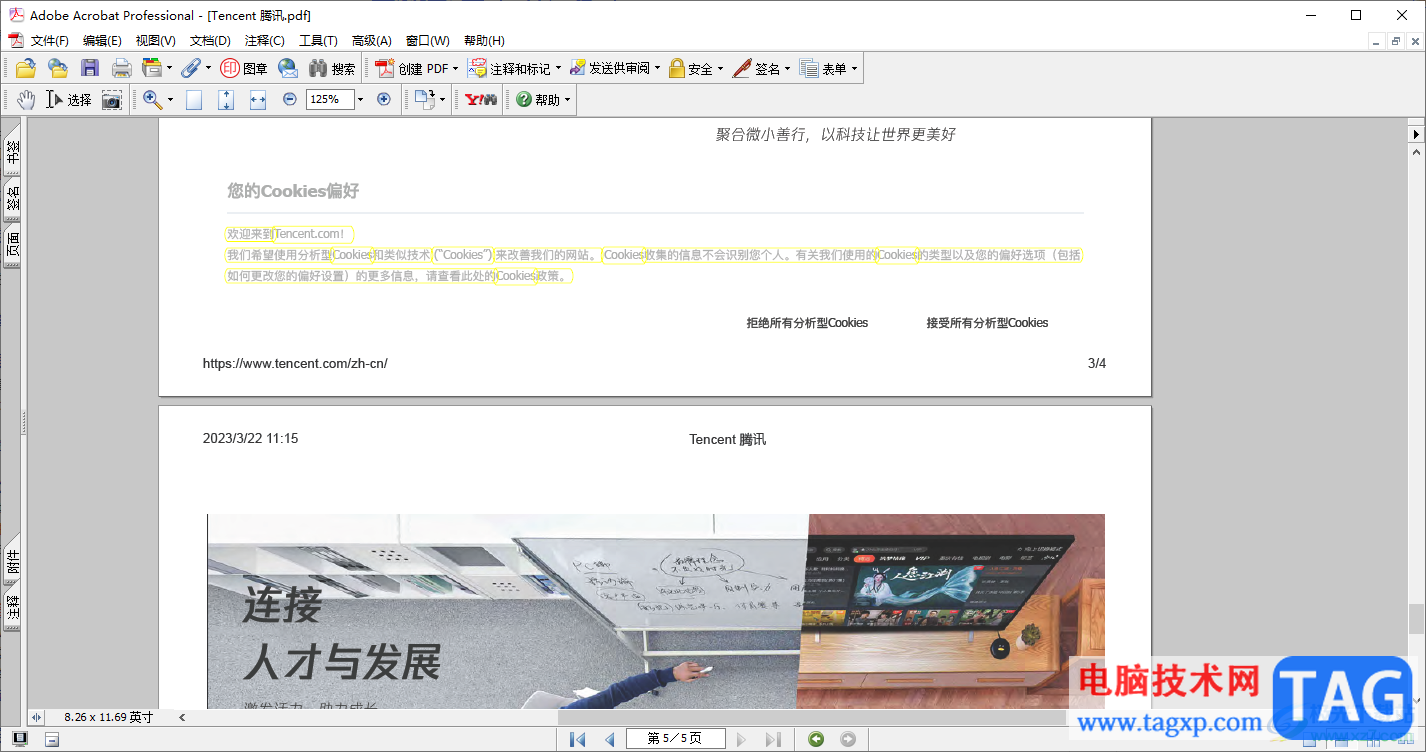Click the https://www.tencent.com/zh-cn/ footer text
The width and height of the screenshot is (1426, 752).
[x=295, y=364]
